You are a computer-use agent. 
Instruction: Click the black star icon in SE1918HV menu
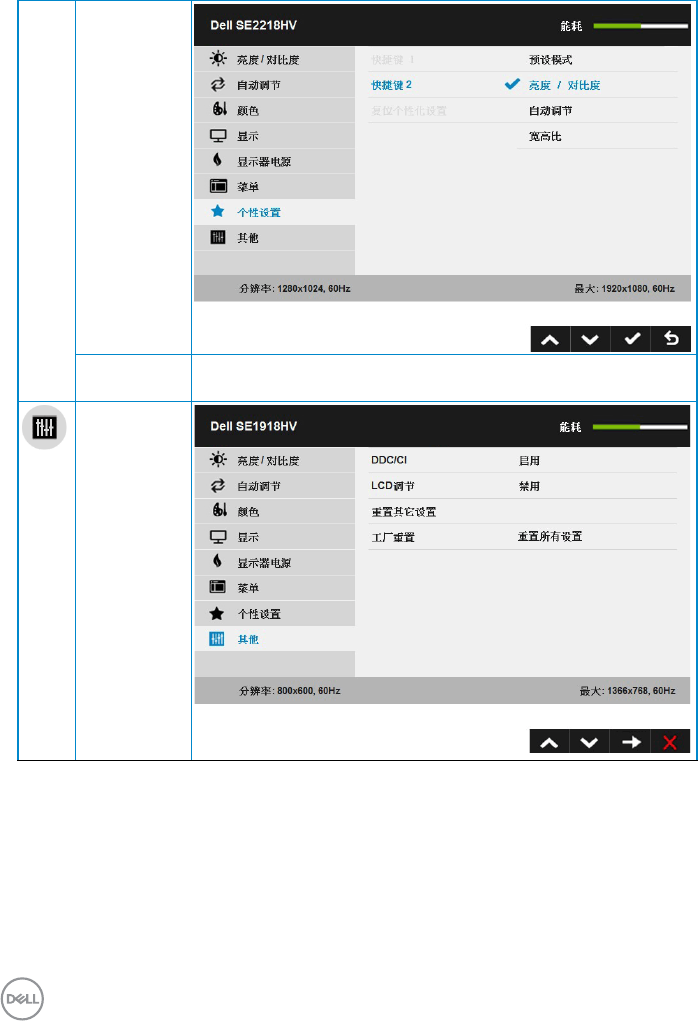(x=217, y=613)
